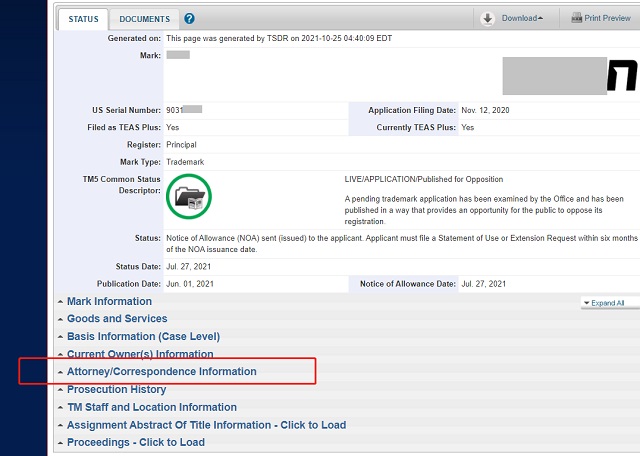This screenshot has width=640, height=456.
Task: Open the Download dropdown menu
Action: pos(522,18)
